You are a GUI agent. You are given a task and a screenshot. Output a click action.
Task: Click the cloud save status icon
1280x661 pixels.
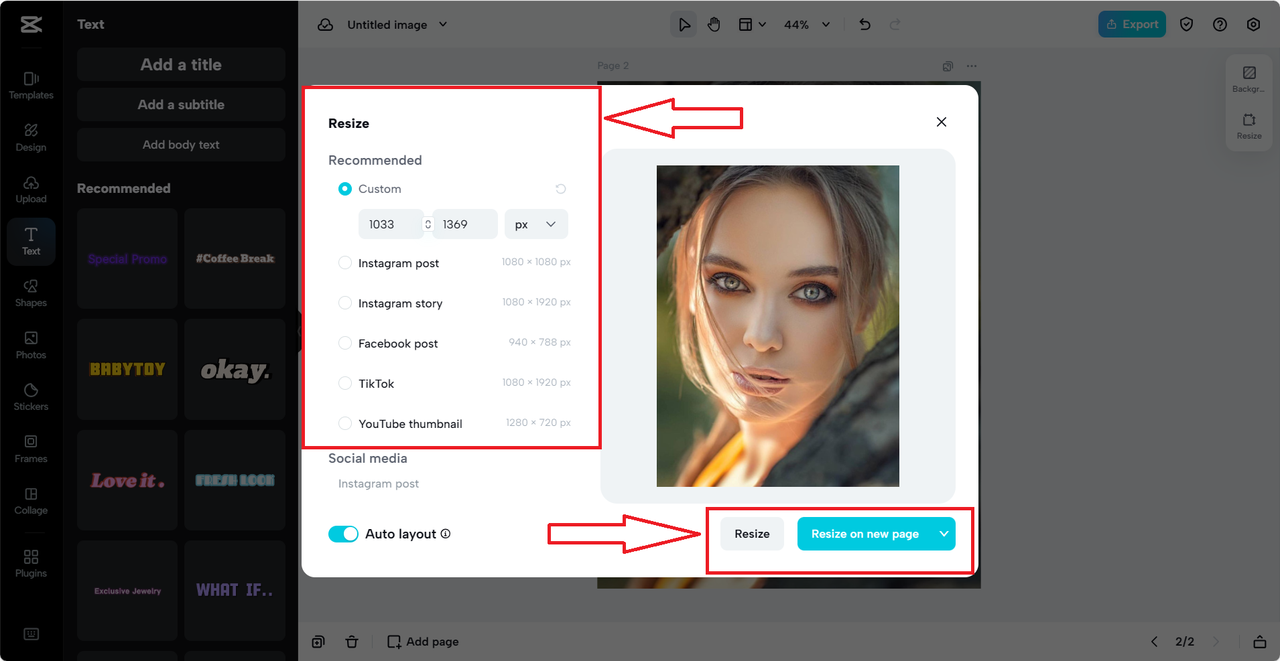click(x=325, y=25)
